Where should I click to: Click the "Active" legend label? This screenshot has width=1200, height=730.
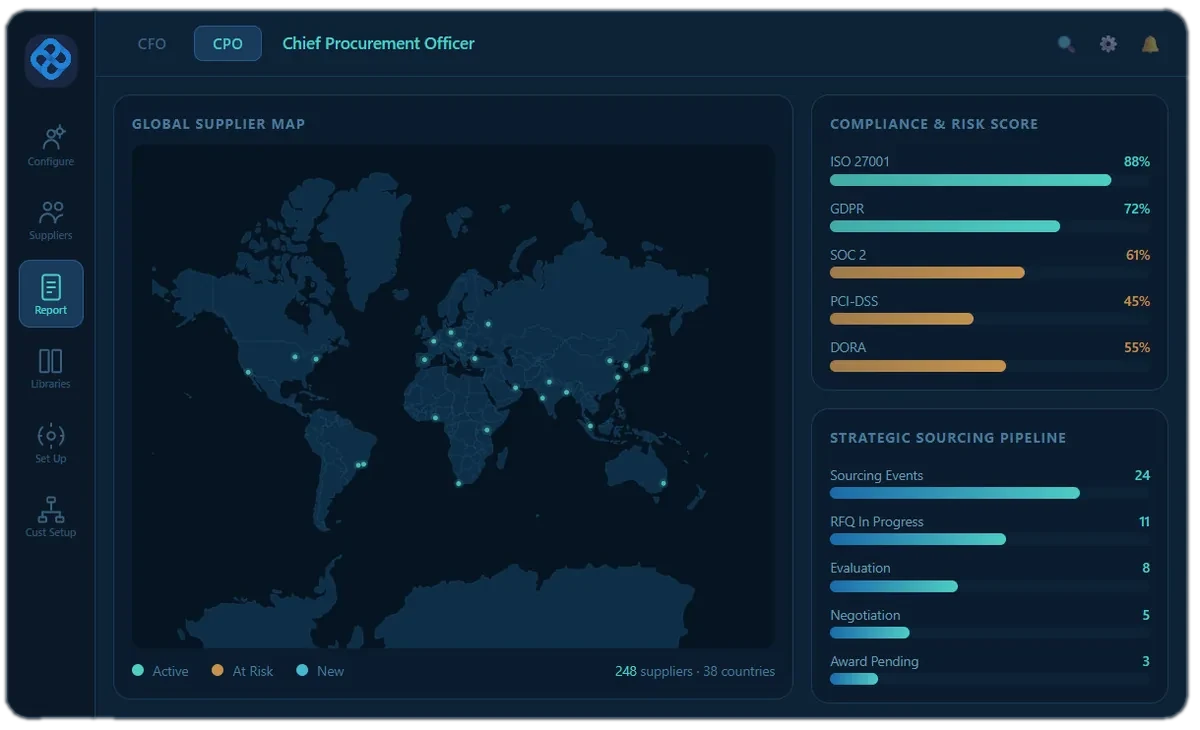[170, 671]
